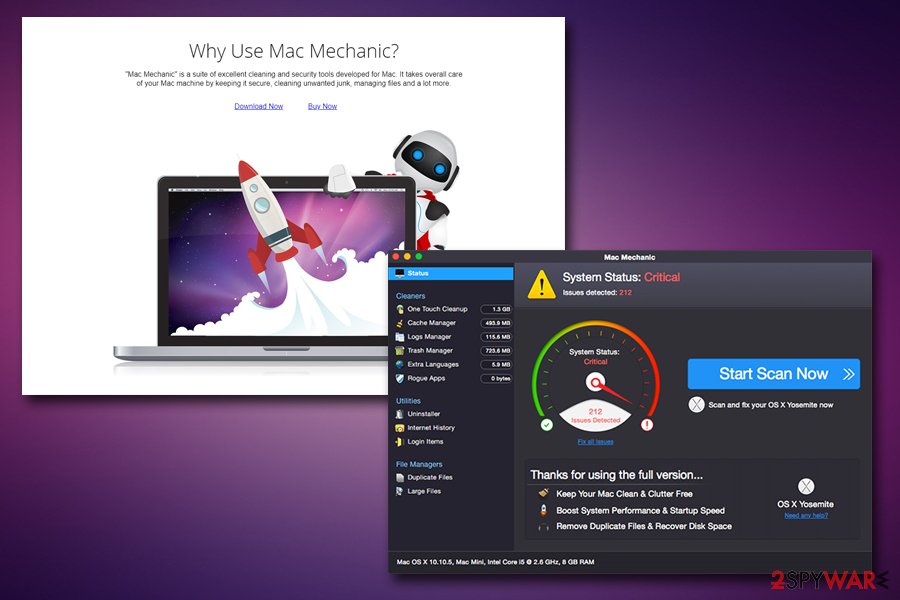Click the Duplicate Files icon
This screenshot has width=900, height=600.
[399, 477]
